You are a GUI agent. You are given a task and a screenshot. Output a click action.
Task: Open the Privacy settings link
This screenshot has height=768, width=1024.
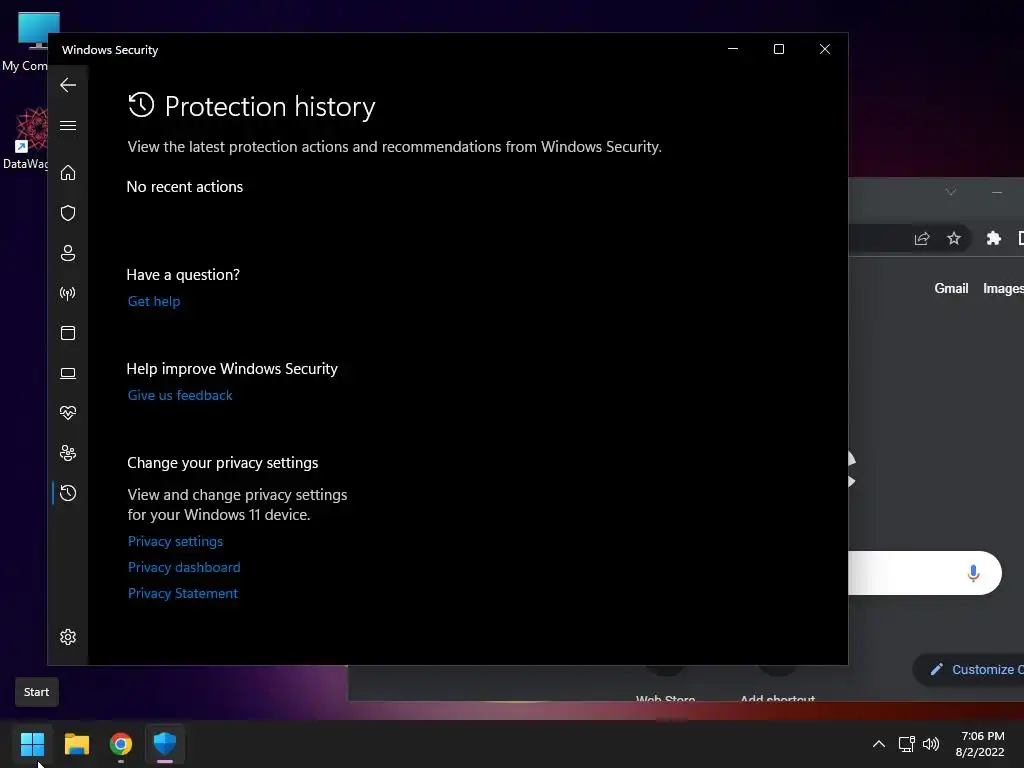tap(175, 541)
